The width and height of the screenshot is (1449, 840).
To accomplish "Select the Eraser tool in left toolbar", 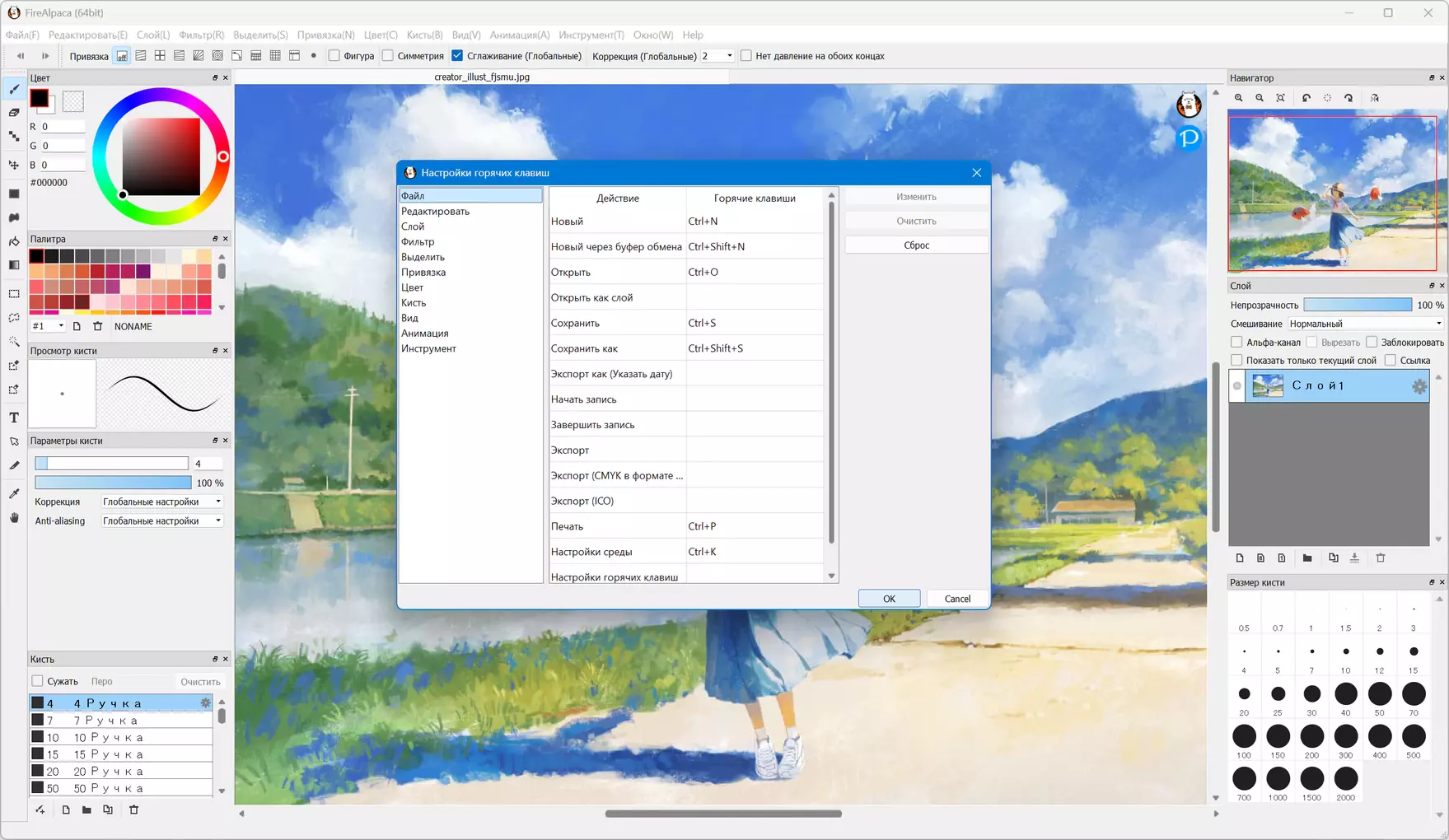I will tap(14, 113).
